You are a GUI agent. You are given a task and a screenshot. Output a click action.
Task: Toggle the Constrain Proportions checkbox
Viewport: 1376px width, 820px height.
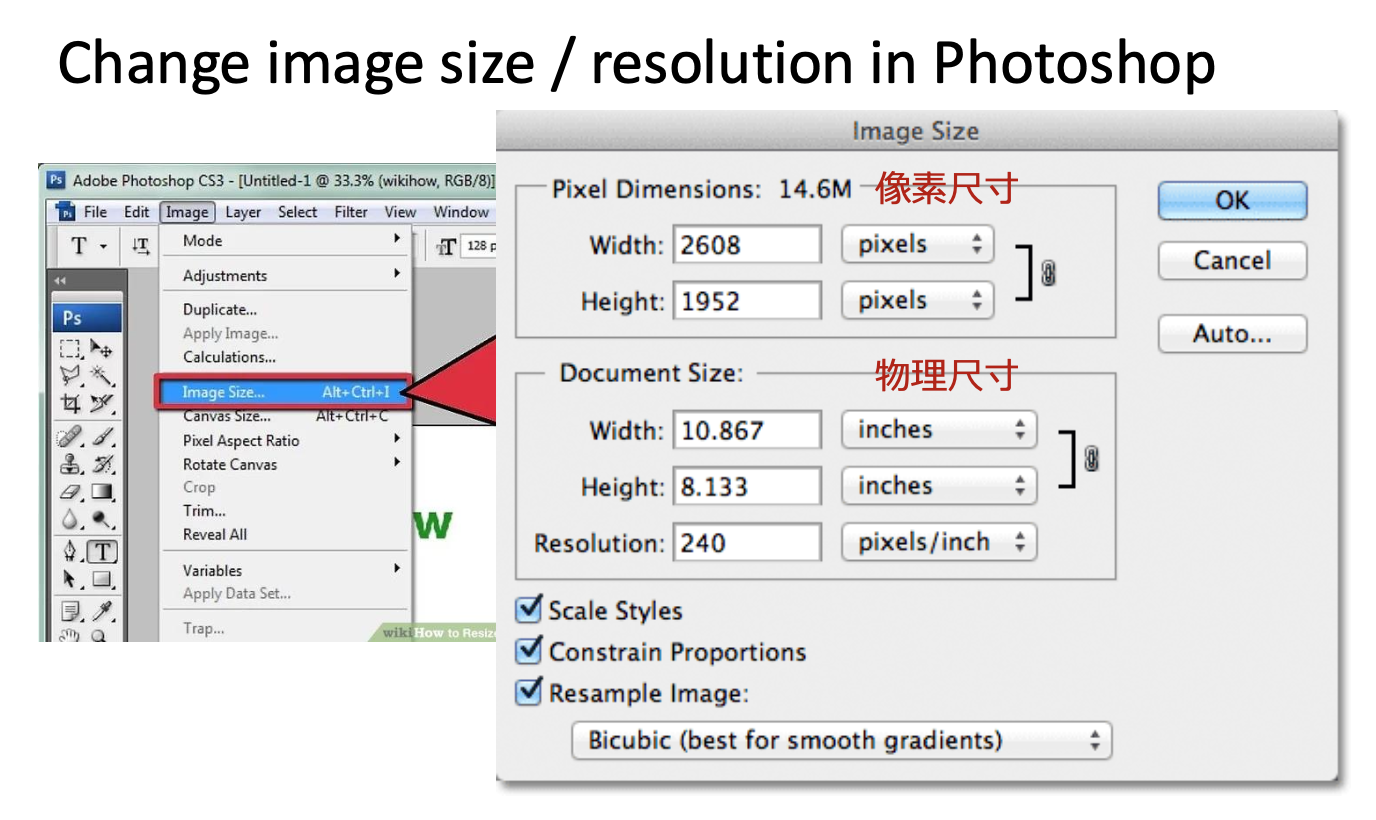pyautogui.click(x=529, y=651)
